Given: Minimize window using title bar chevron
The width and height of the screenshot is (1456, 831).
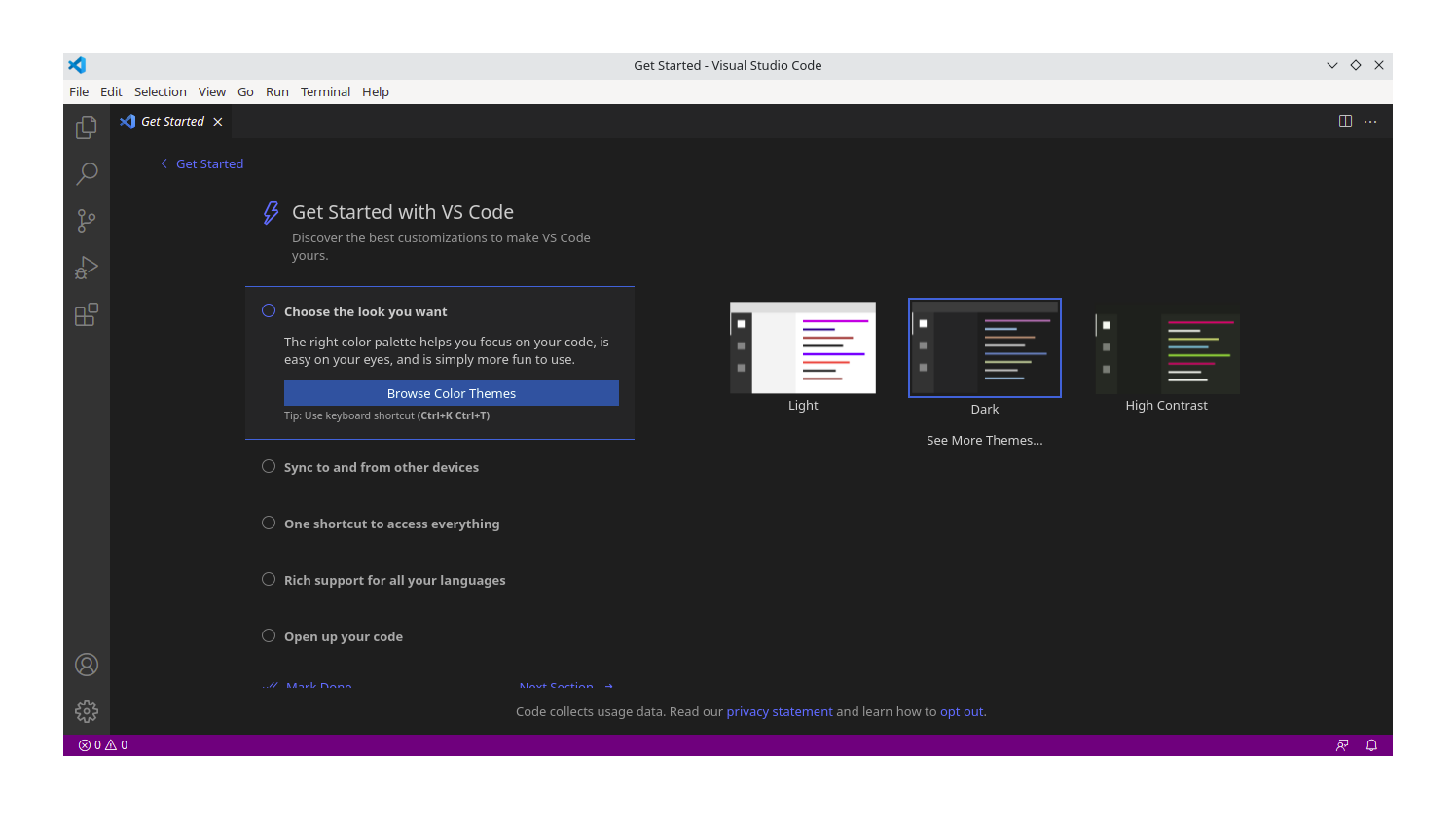Looking at the screenshot, I should (x=1332, y=65).
